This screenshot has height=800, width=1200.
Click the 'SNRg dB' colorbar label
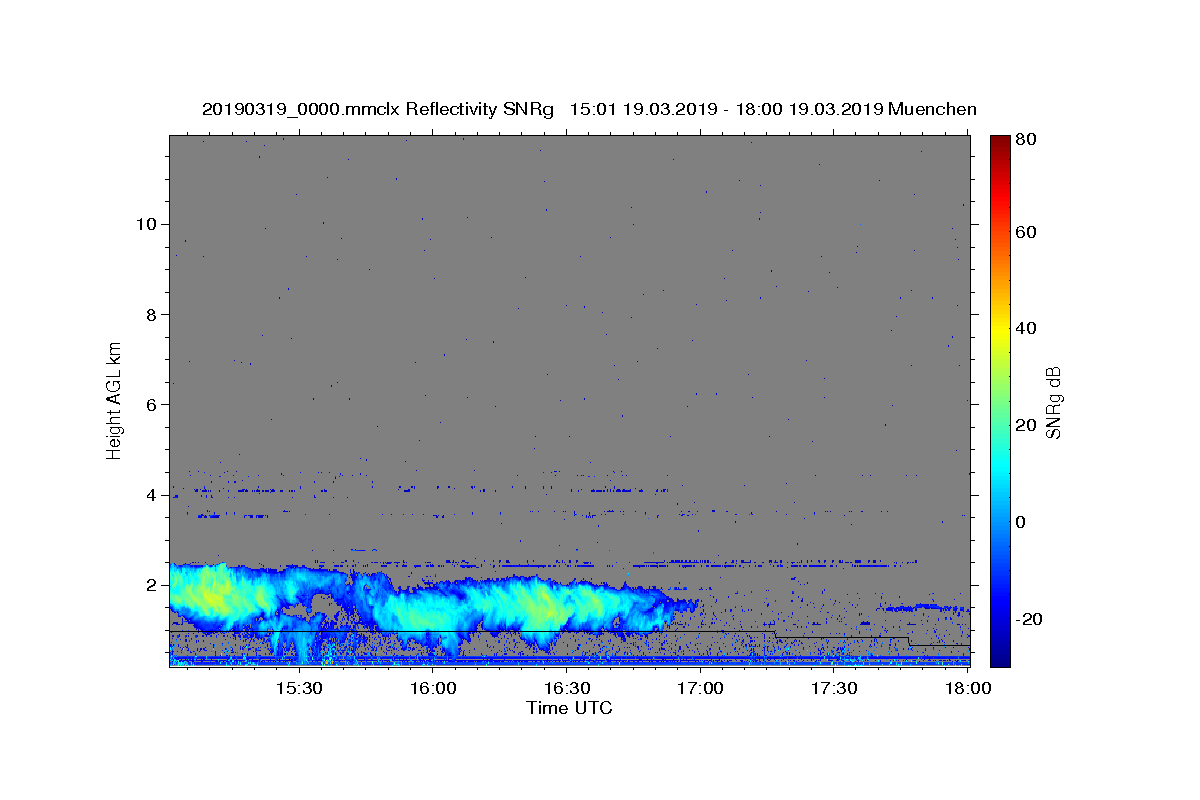[x=1053, y=402]
